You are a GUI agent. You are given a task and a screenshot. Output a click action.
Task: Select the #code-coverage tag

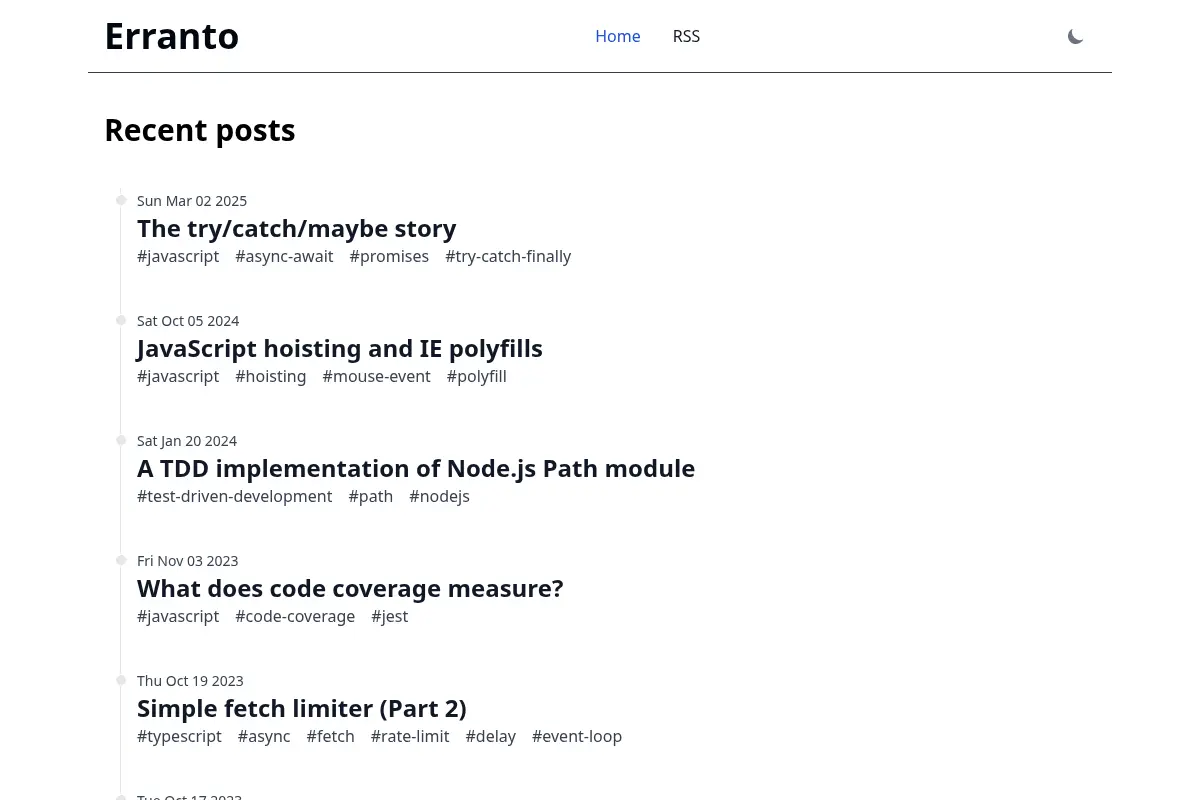coord(295,616)
